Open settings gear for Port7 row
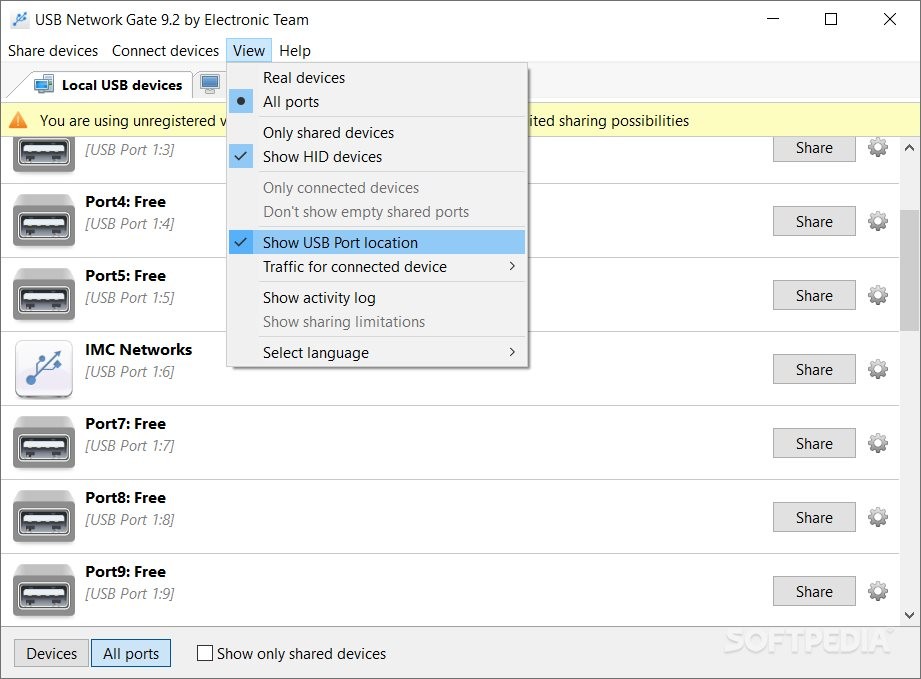Image resolution: width=921 pixels, height=679 pixels. coord(878,443)
